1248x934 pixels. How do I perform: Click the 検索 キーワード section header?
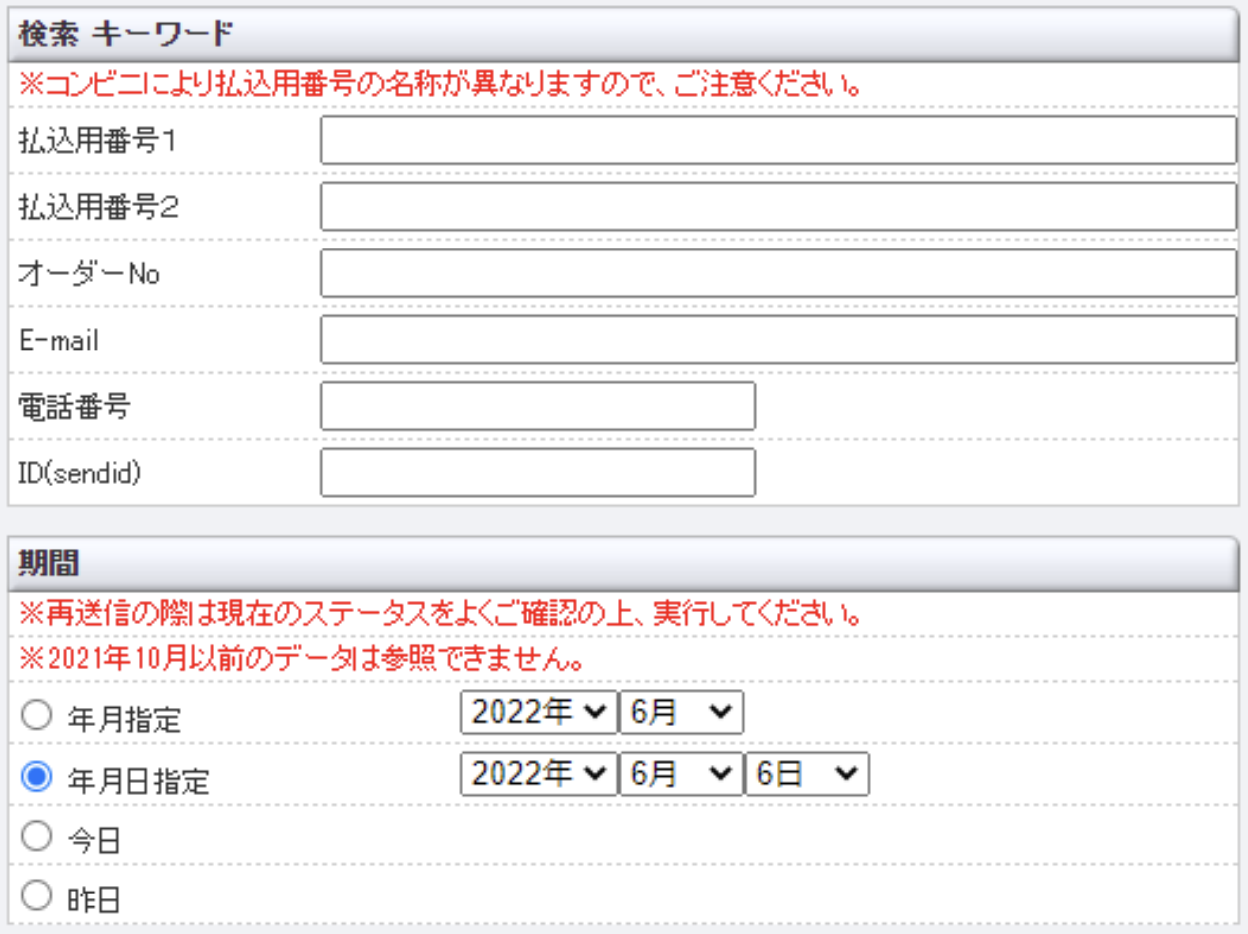[624, 35]
